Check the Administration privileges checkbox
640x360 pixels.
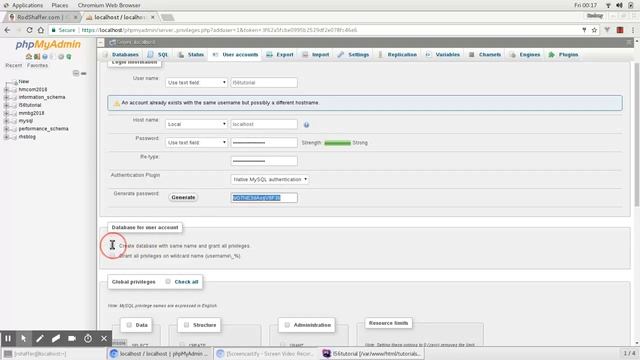tap(287, 325)
